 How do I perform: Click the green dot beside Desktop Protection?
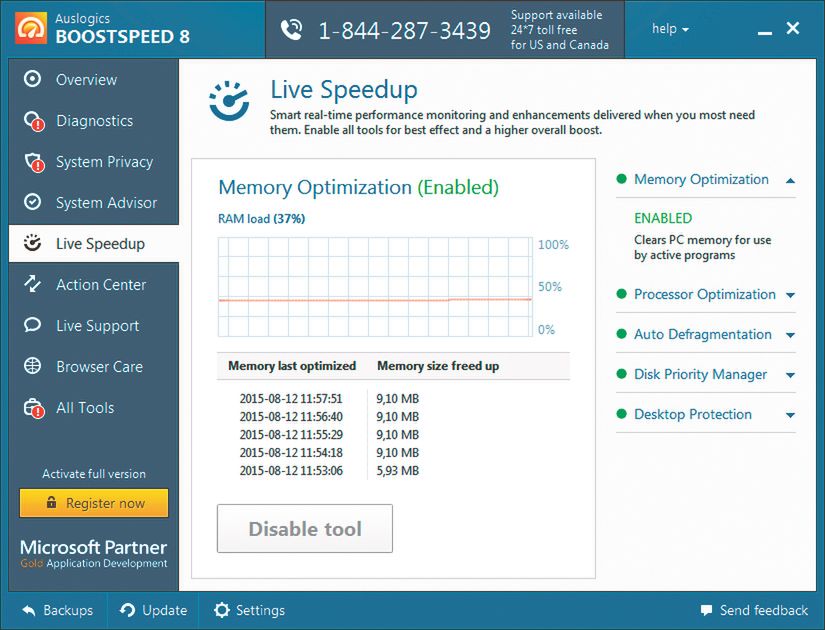[x=621, y=414]
